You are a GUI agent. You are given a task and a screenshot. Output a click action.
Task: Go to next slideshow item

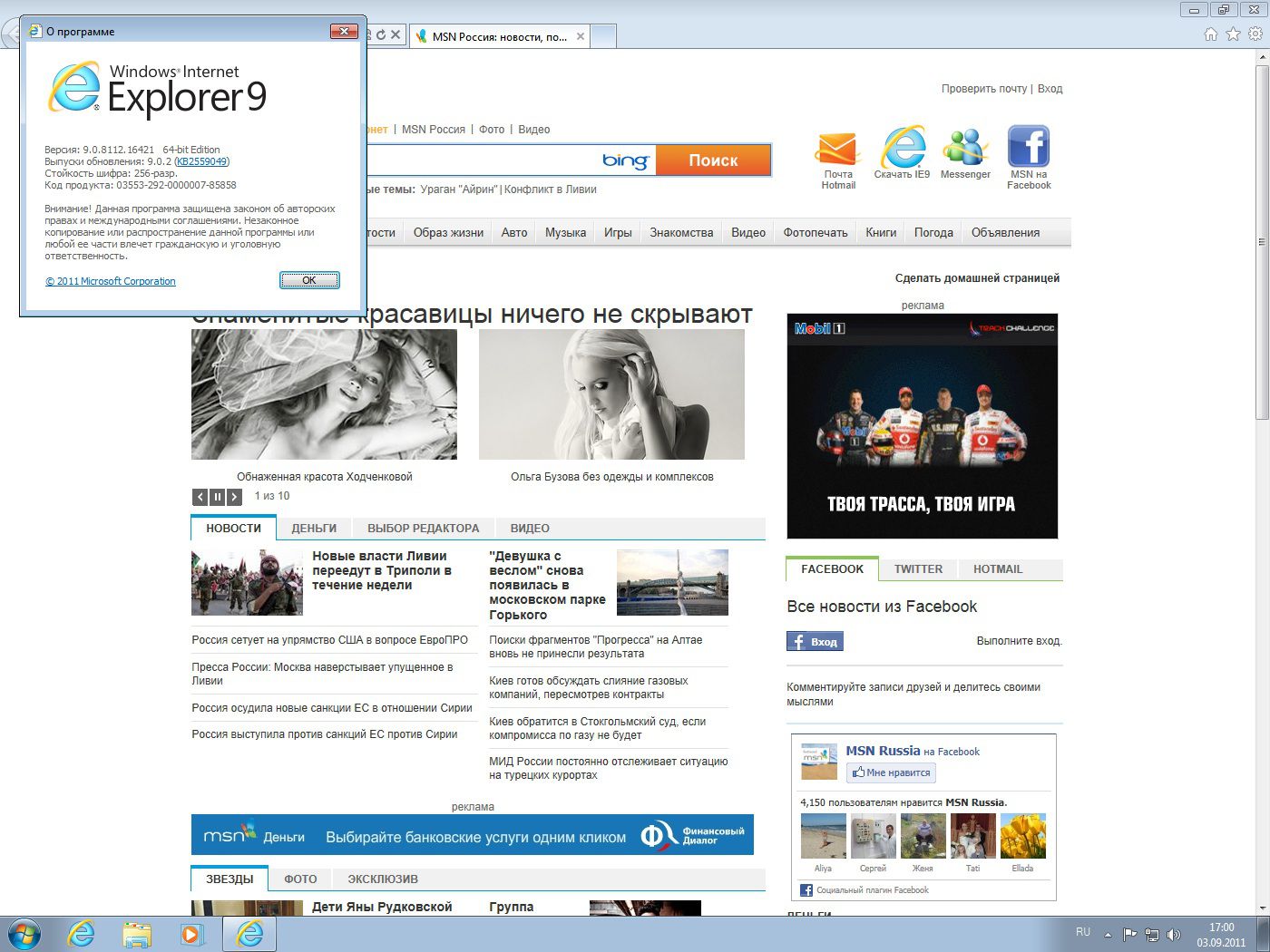tap(234, 497)
